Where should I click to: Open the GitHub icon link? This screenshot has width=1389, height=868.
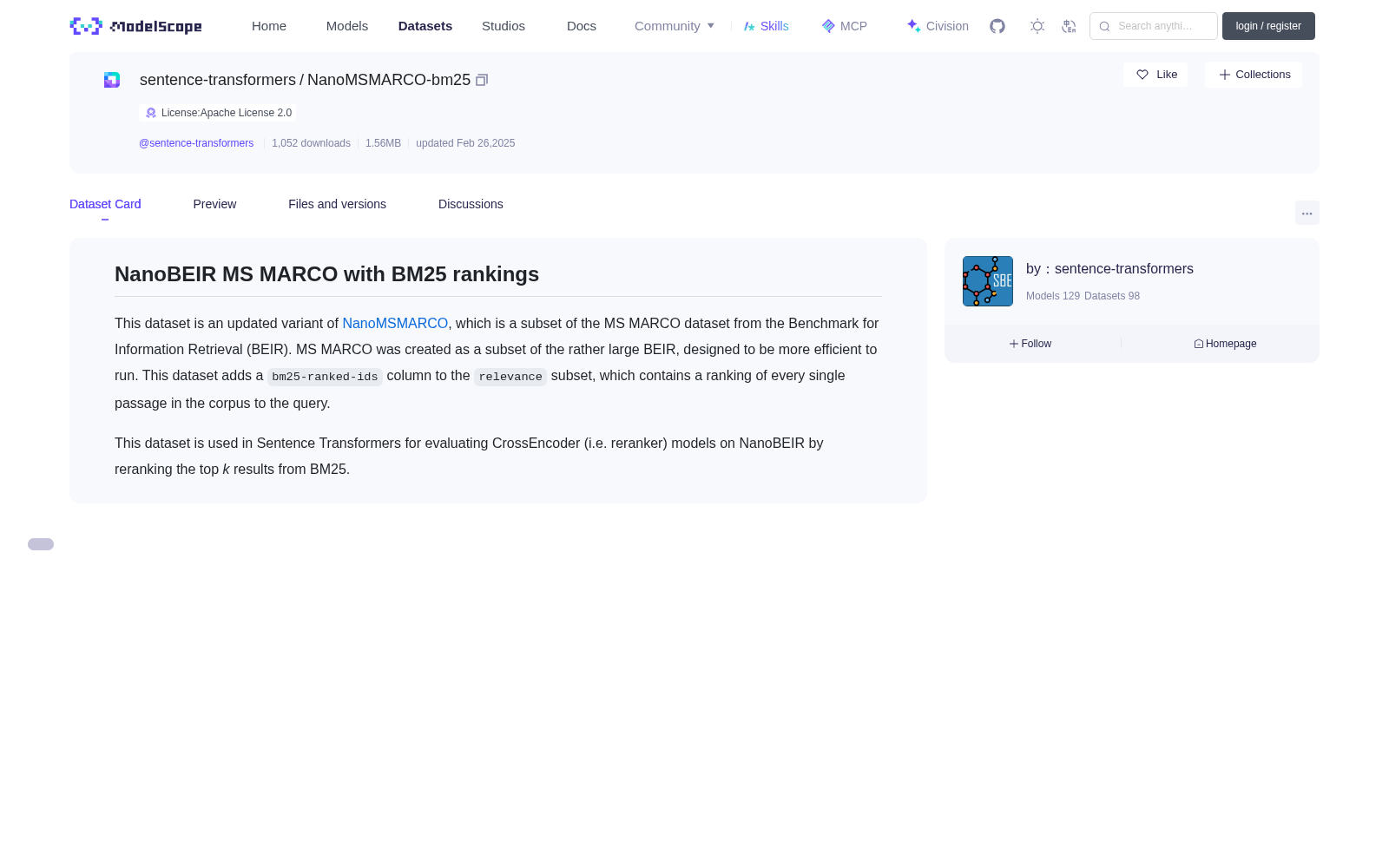point(997,26)
